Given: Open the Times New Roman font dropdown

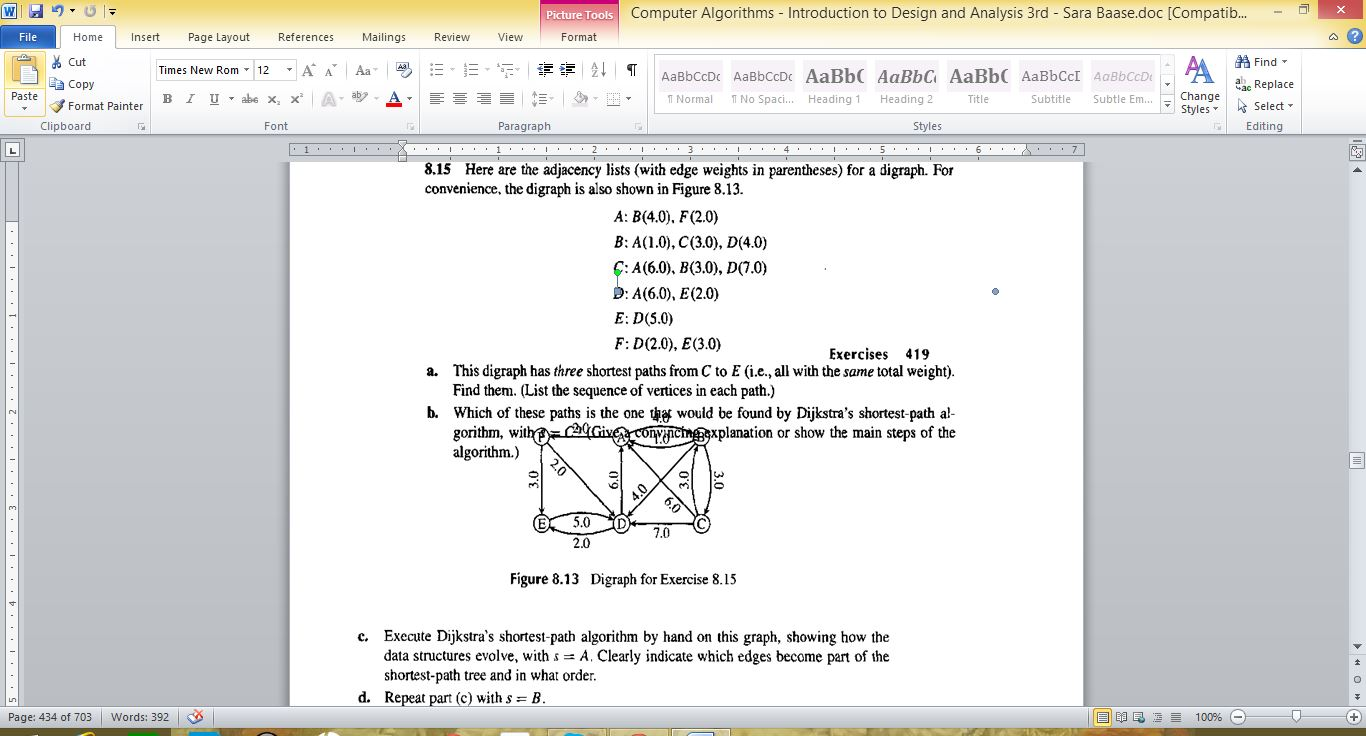Looking at the screenshot, I should point(247,70).
